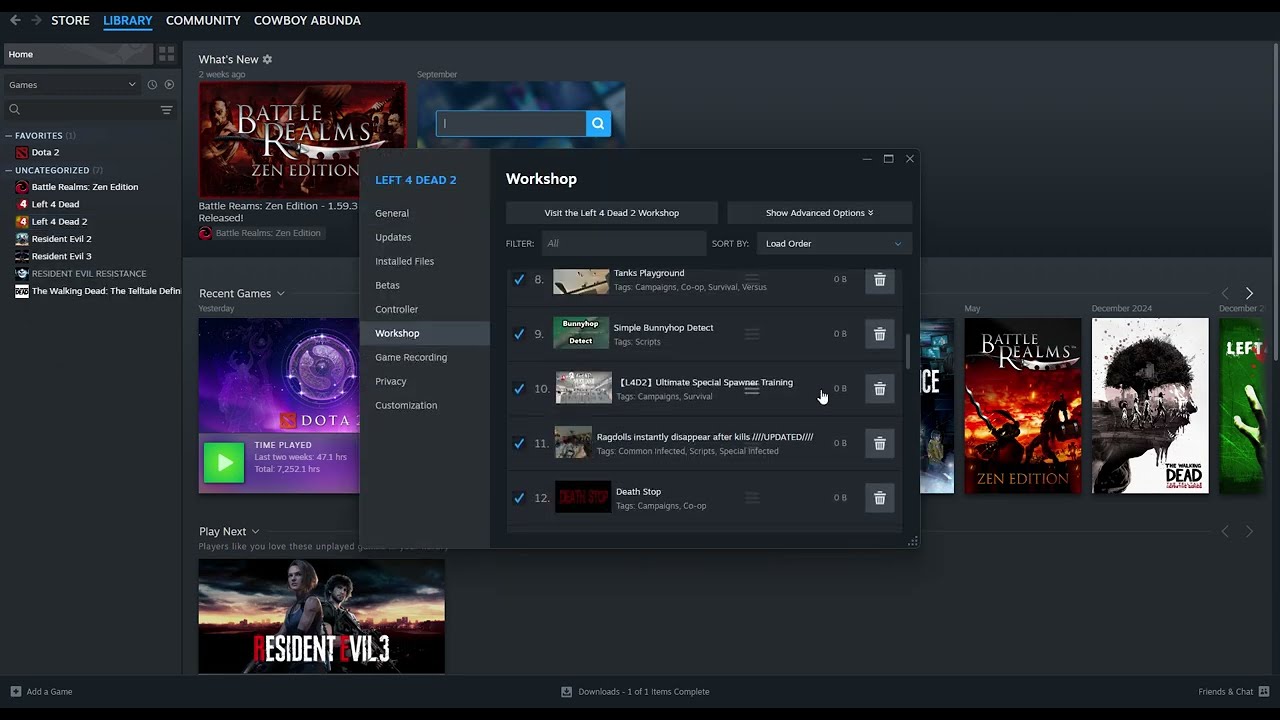Expand Show Advanced Options

click(819, 213)
